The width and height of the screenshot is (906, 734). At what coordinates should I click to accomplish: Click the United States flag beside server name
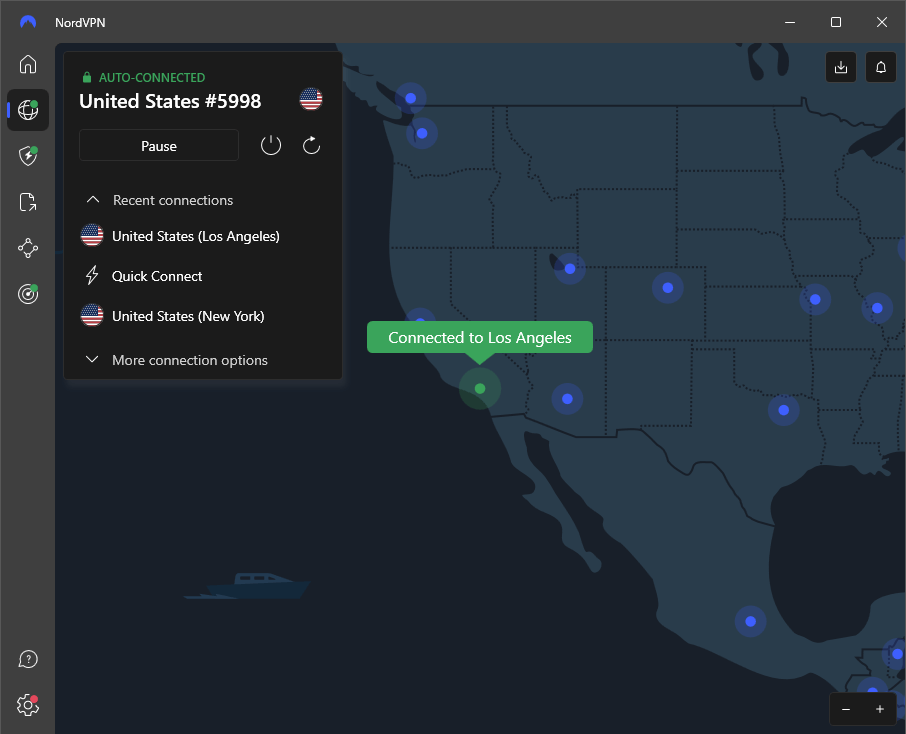point(311,99)
